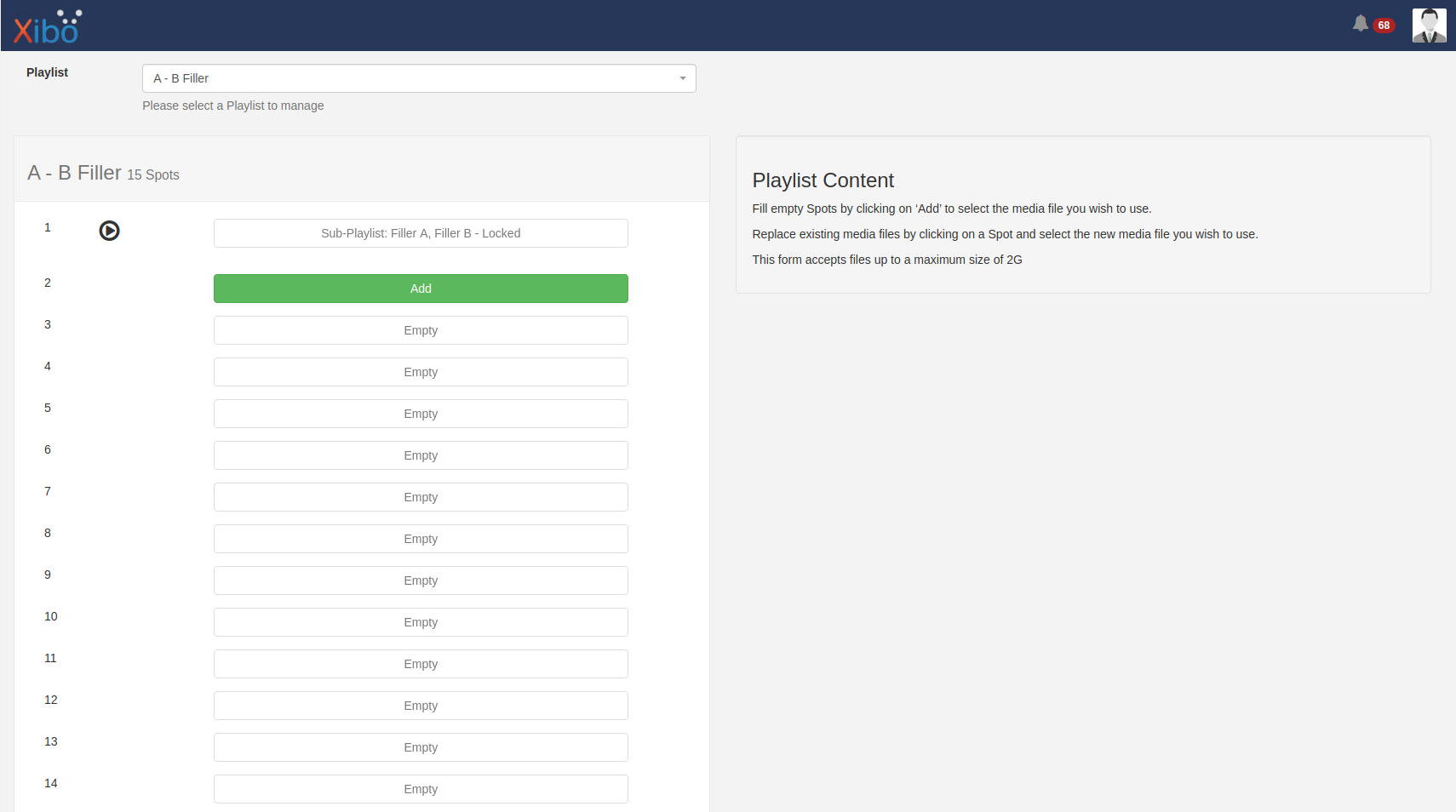Pick the Empty slot in spot 7
The image size is (1456, 812).
click(x=421, y=497)
